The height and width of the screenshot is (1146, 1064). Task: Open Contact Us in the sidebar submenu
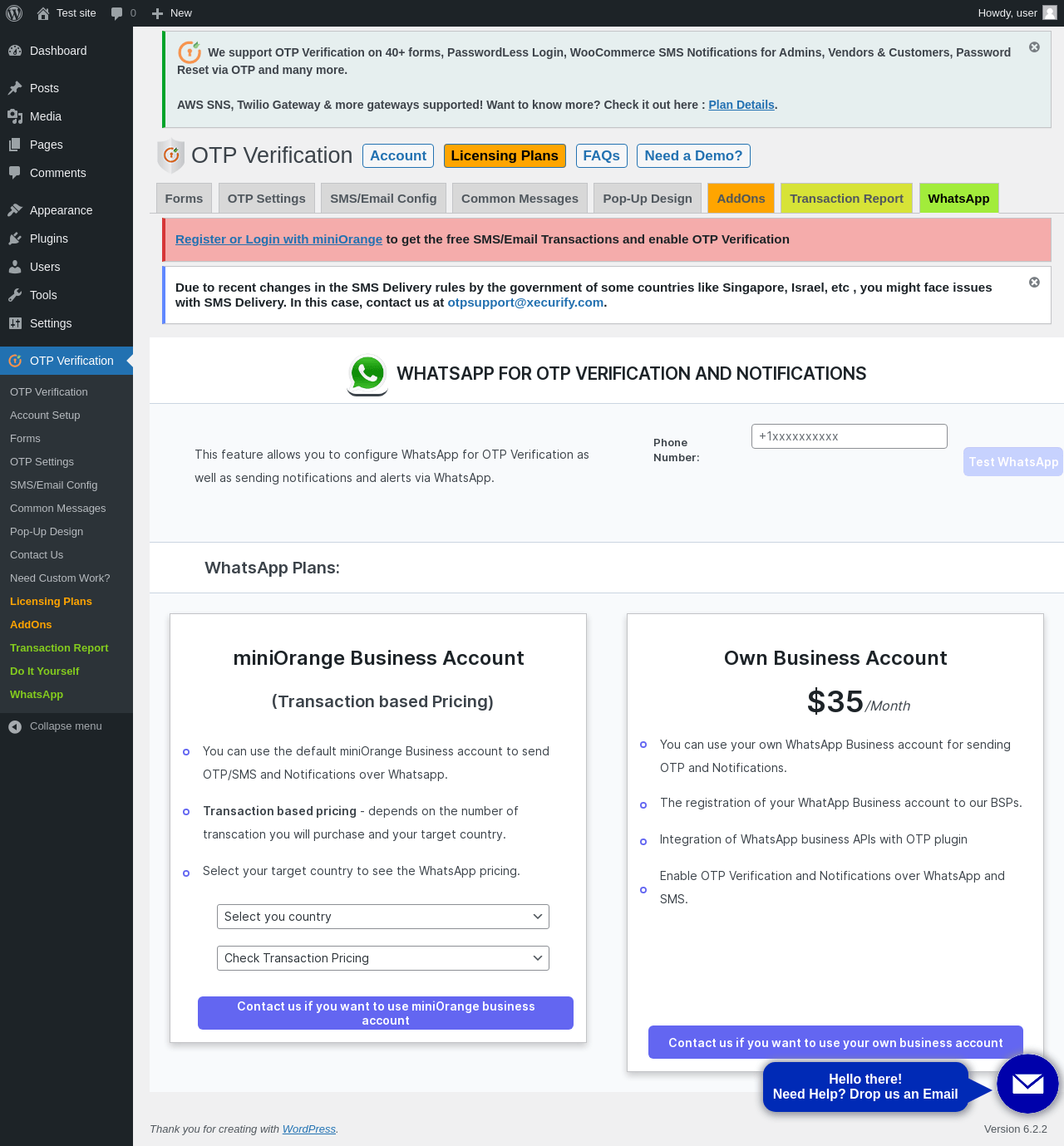[x=37, y=555]
